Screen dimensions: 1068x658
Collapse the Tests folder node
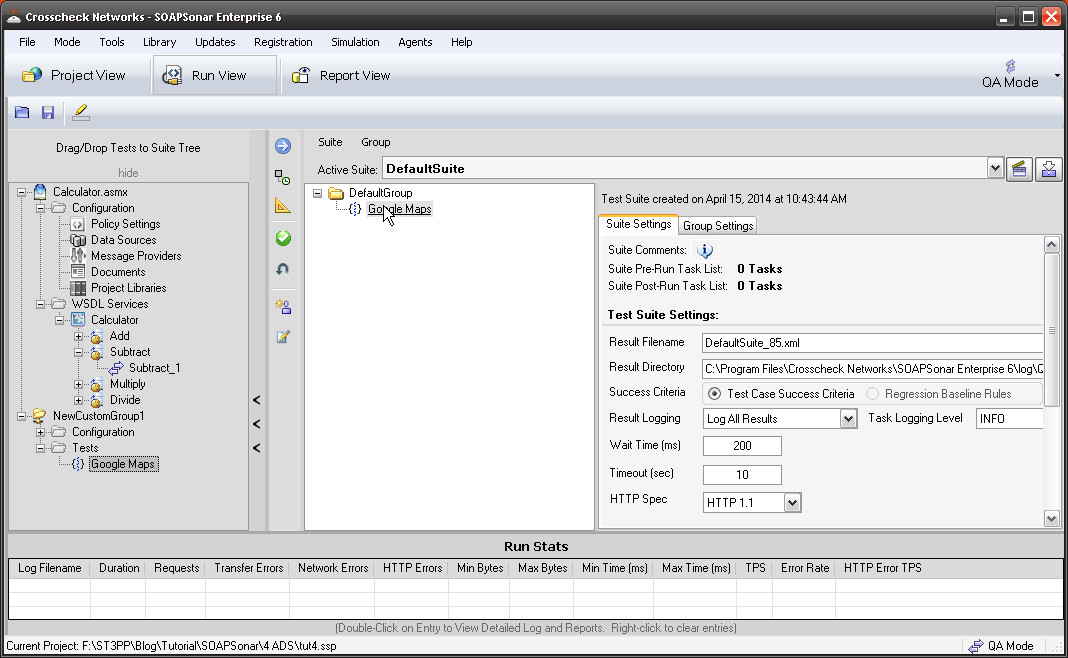click(40, 448)
